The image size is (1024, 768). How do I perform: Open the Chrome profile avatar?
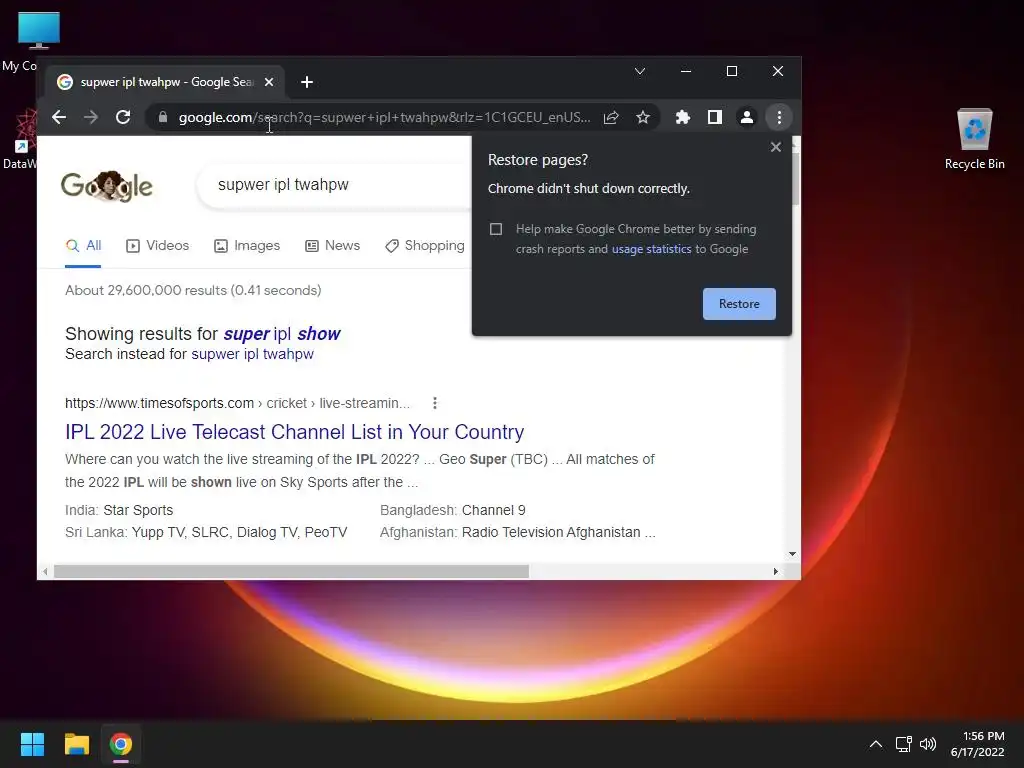coord(746,118)
